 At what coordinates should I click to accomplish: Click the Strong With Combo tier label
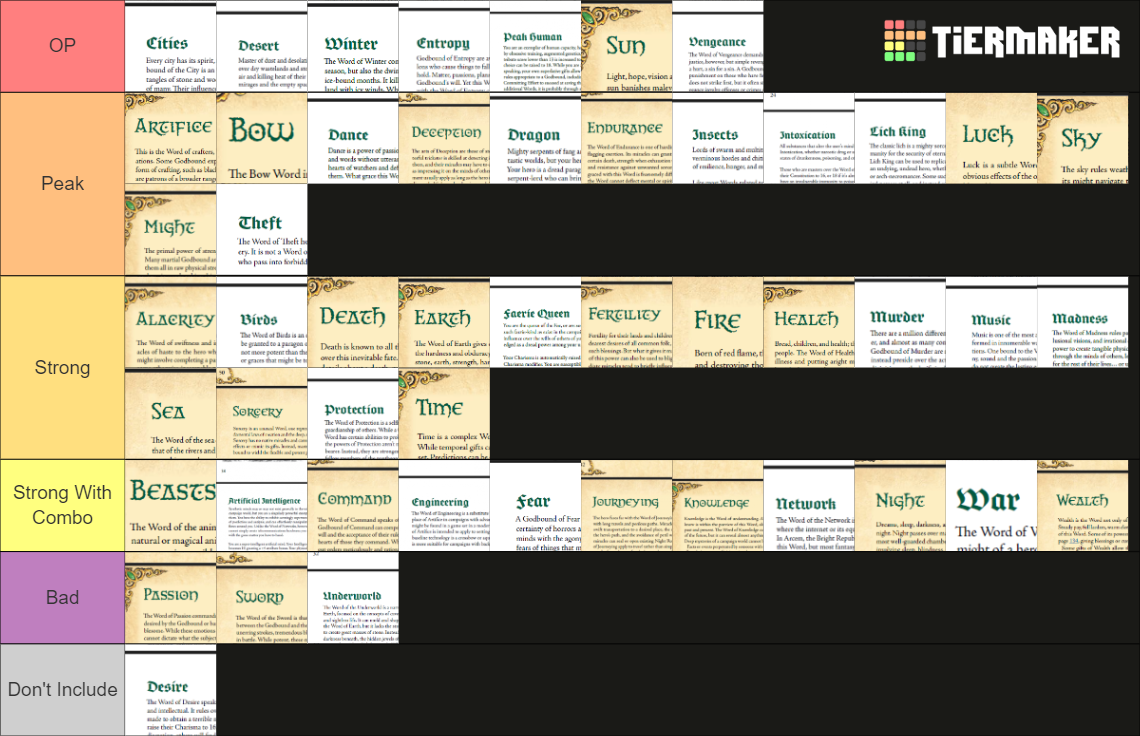62,505
